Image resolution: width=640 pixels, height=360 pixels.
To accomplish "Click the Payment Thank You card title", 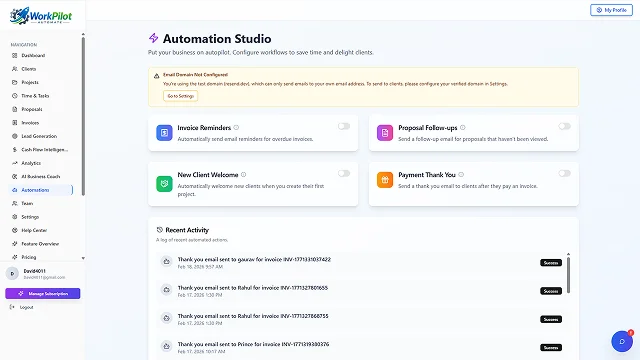I will 427,175.
